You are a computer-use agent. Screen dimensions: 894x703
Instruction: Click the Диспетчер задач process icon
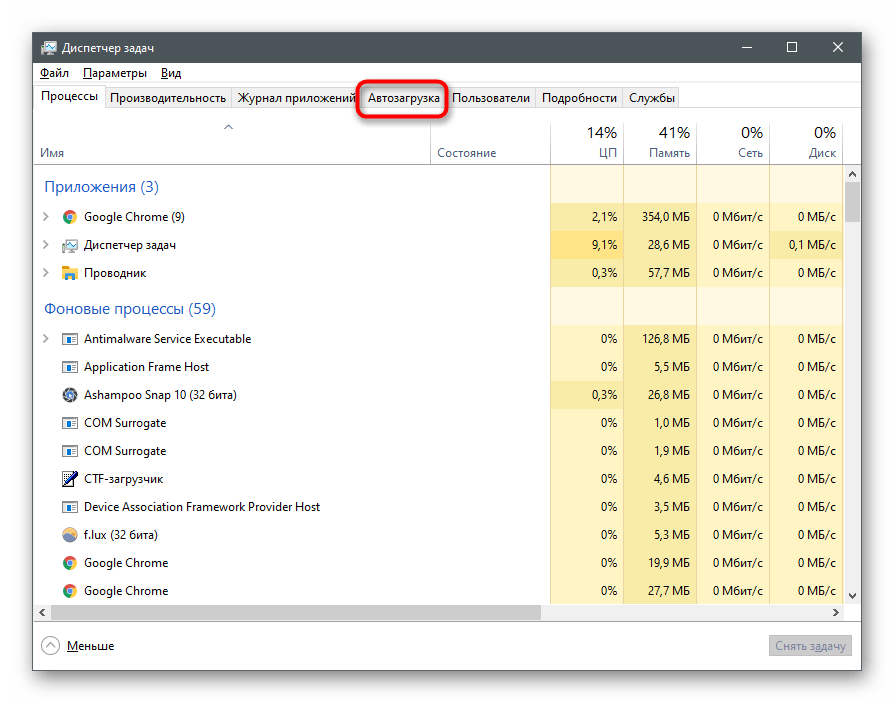coord(69,245)
